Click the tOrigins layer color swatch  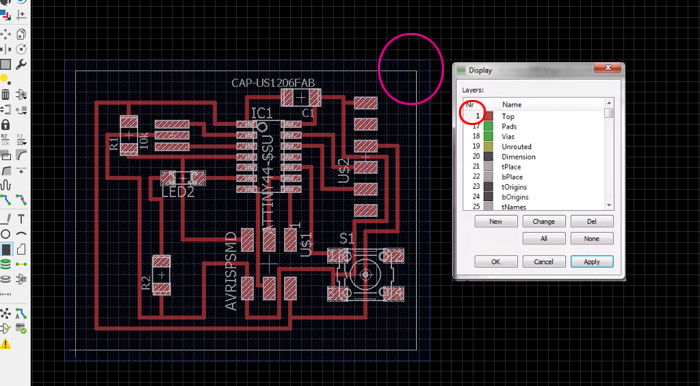489,187
